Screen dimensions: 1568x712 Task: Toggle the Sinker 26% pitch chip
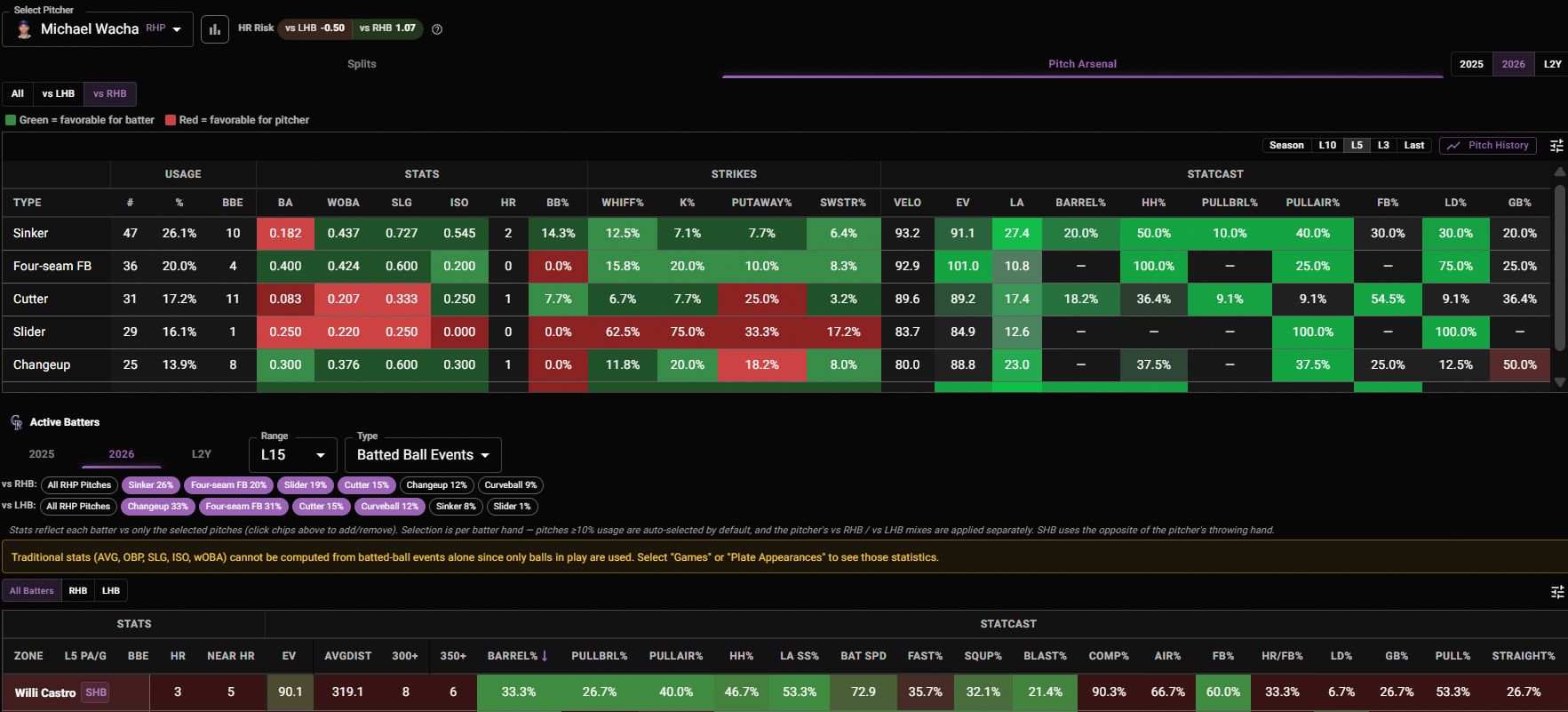click(x=150, y=485)
